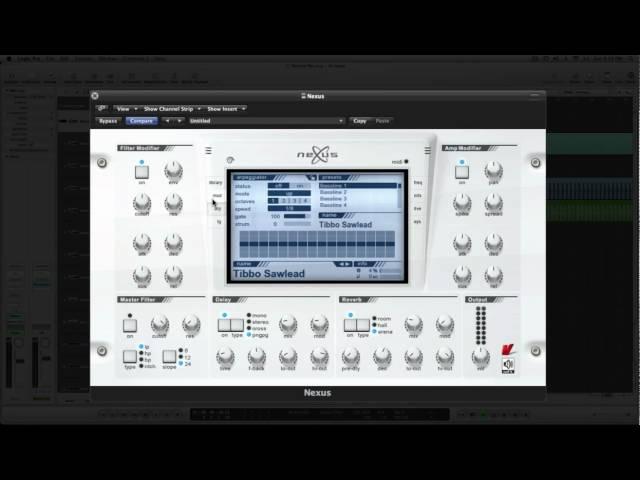Select the pngpg delay type

click(x=258, y=335)
